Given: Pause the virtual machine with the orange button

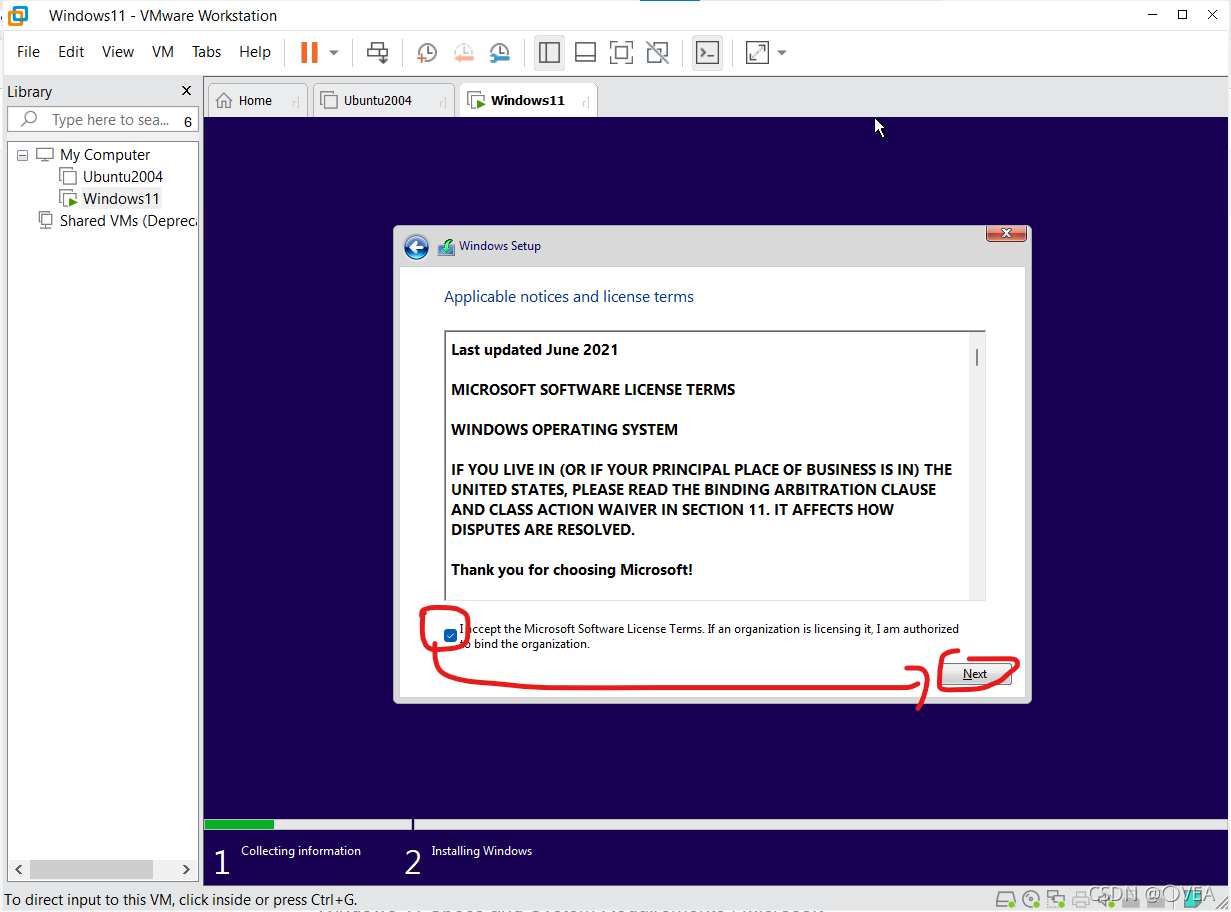Looking at the screenshot, I should click(309, 52).
